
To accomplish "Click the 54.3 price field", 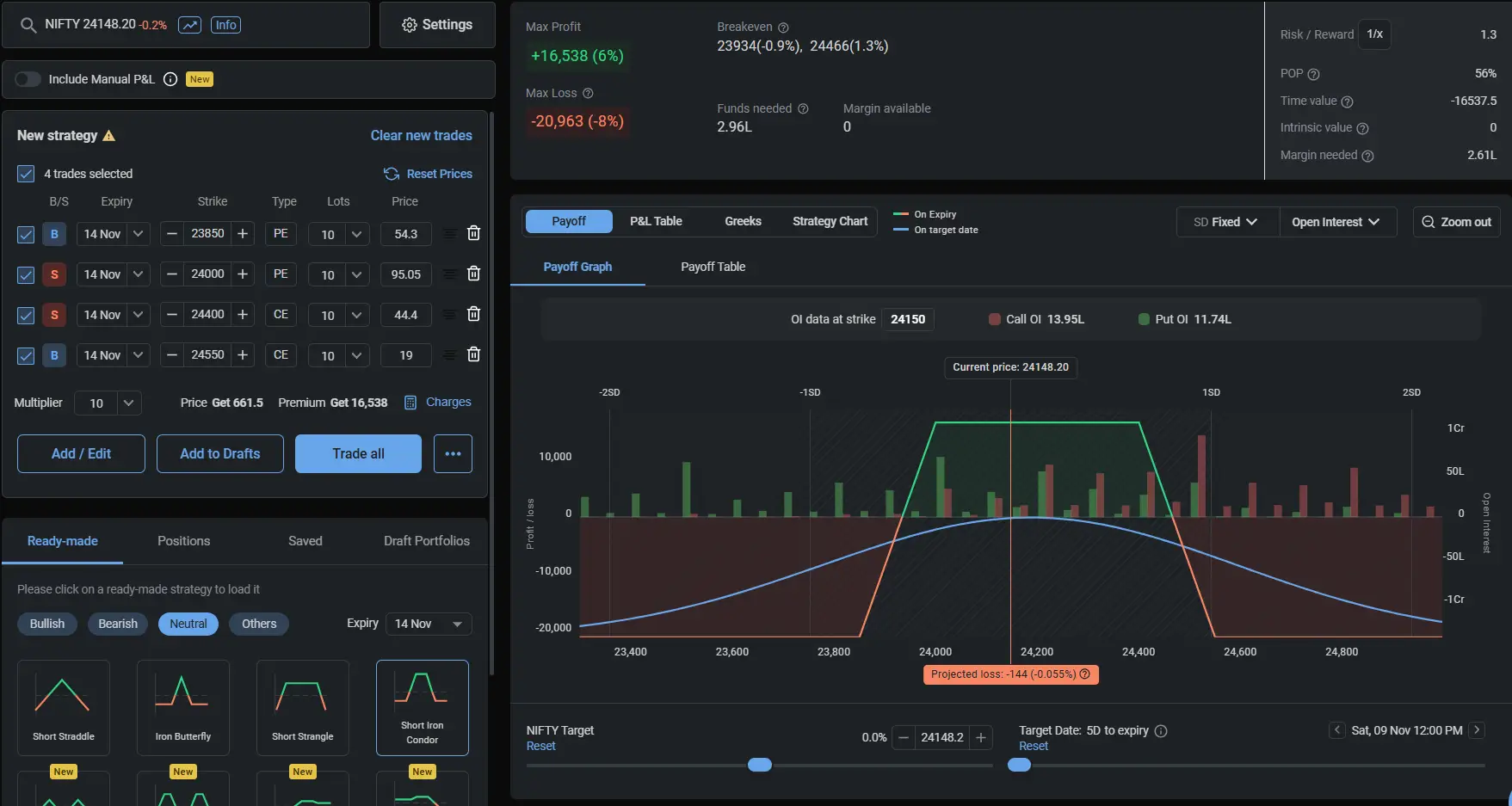I will (x=405, y=234).
